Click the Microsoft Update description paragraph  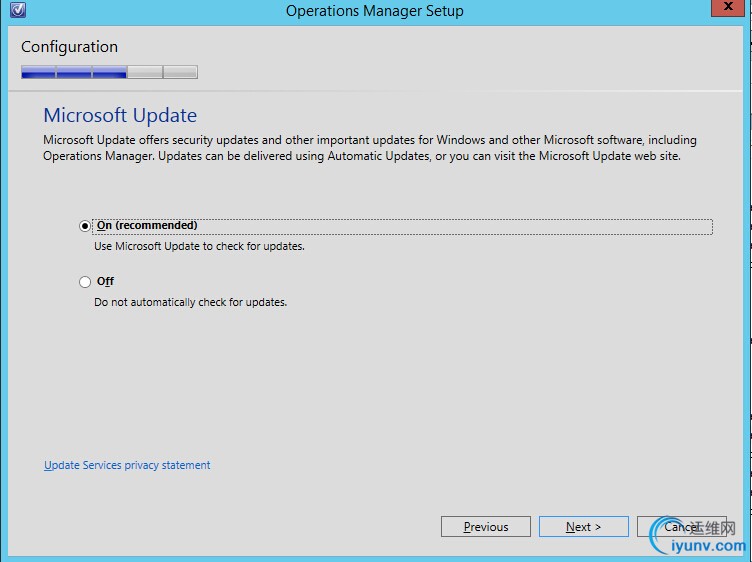click(370, 148)
